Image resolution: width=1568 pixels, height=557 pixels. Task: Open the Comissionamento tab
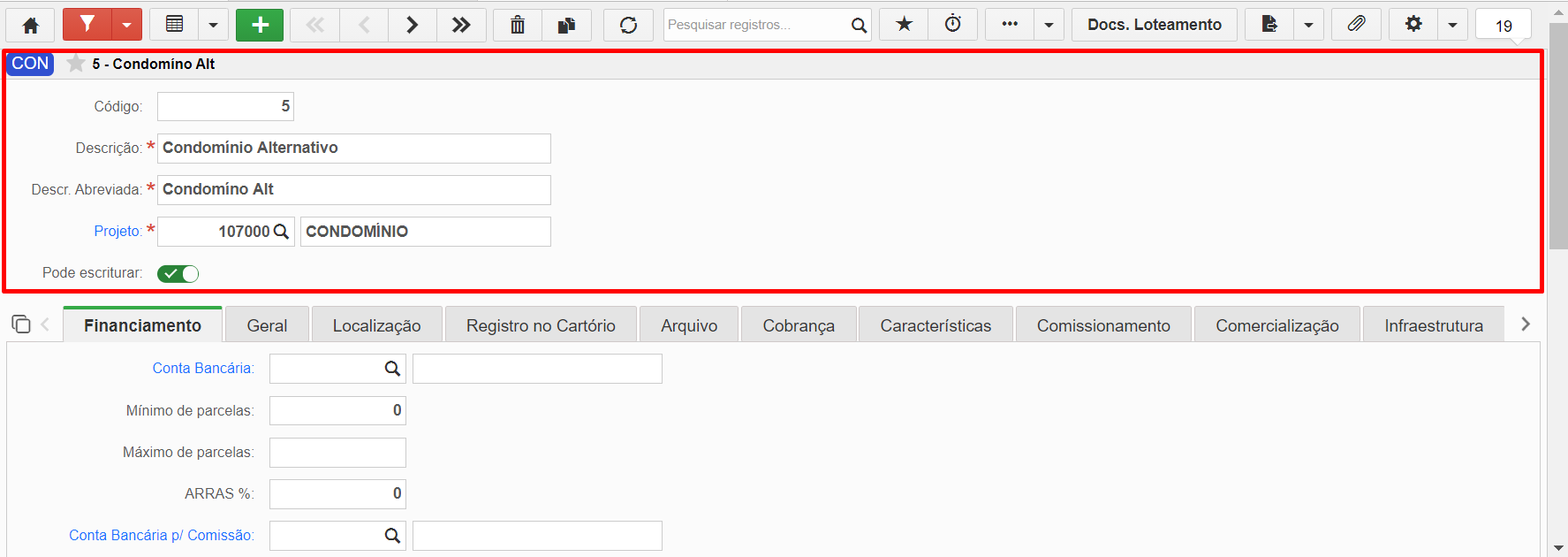1103,325
